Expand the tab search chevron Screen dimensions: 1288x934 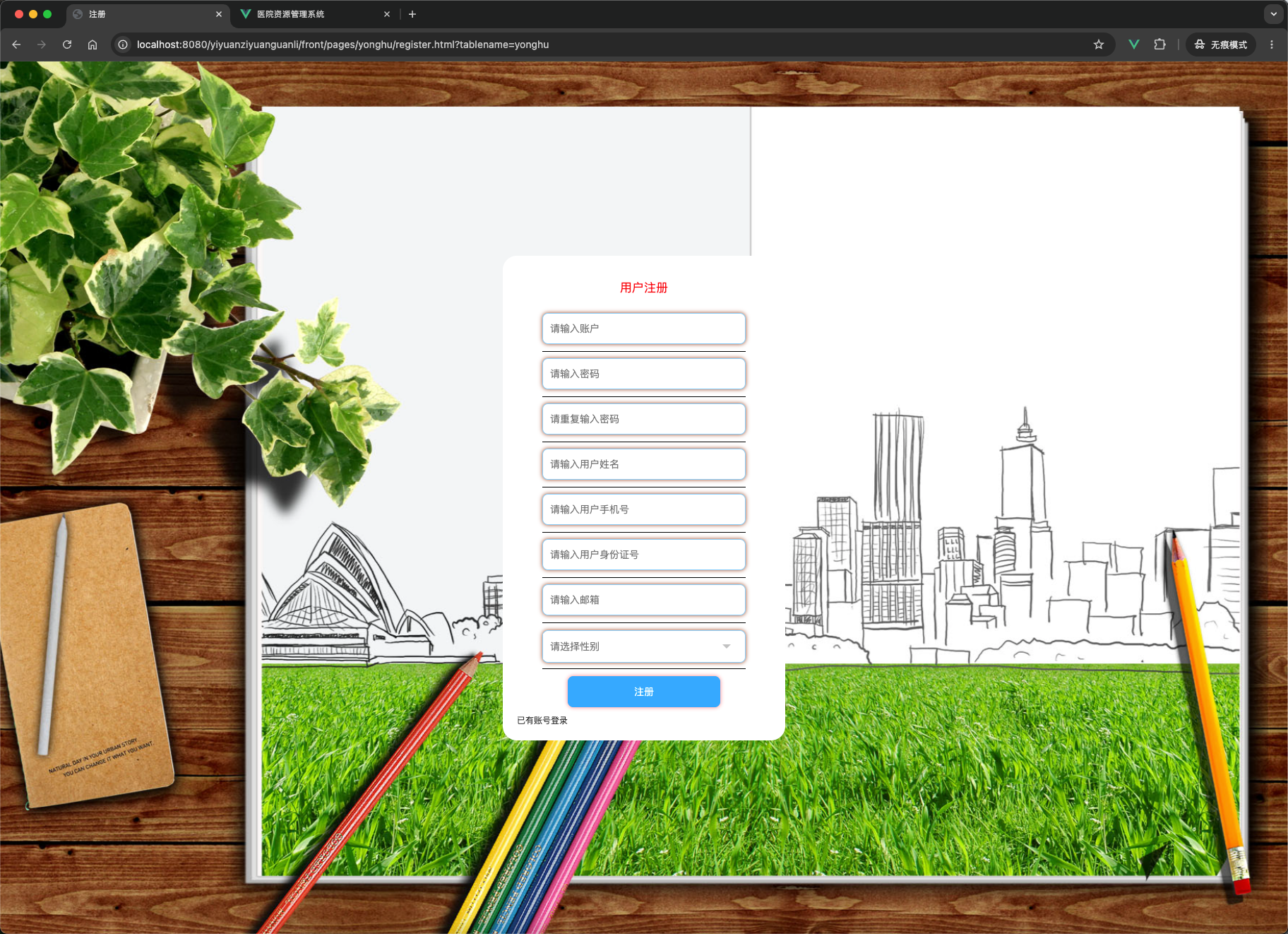pos(1273,14)
